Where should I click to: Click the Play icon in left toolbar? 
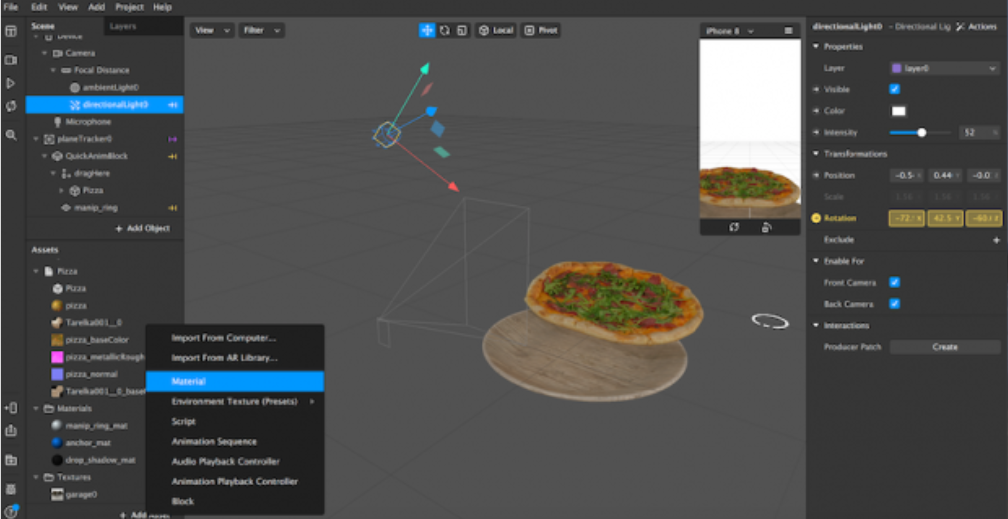(11, 84)
